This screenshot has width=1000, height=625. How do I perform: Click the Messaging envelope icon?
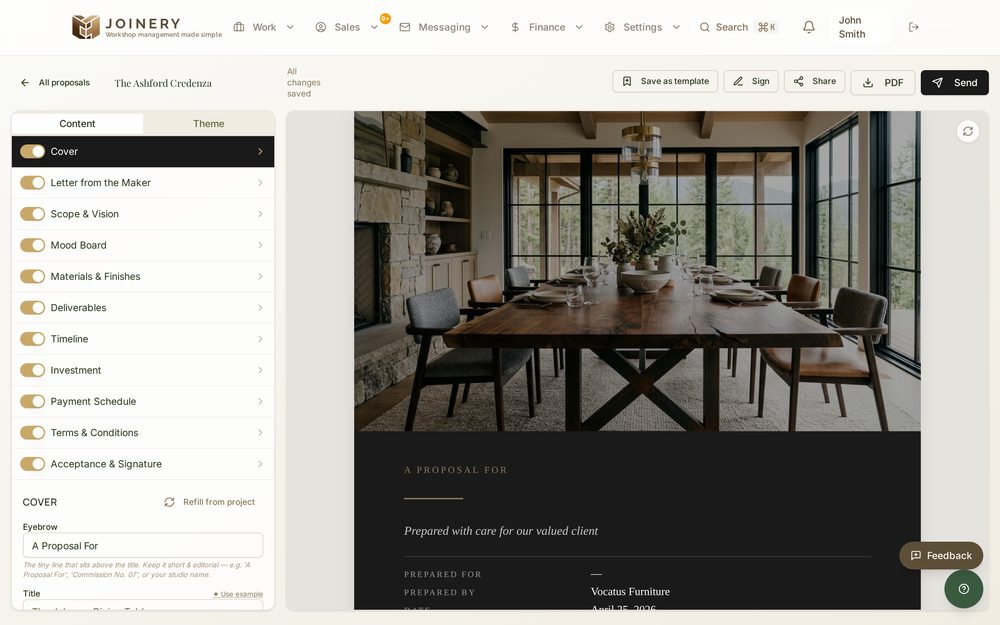pyautogui.click(x=405, y=27)
